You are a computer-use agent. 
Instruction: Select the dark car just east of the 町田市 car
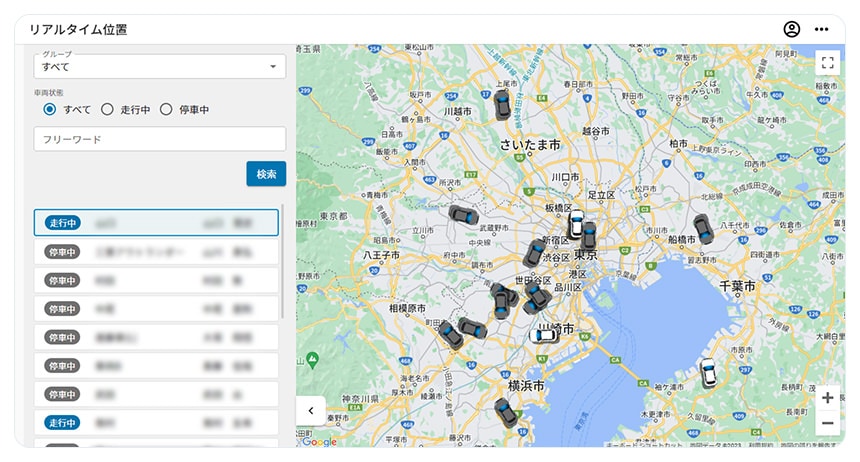473,328
